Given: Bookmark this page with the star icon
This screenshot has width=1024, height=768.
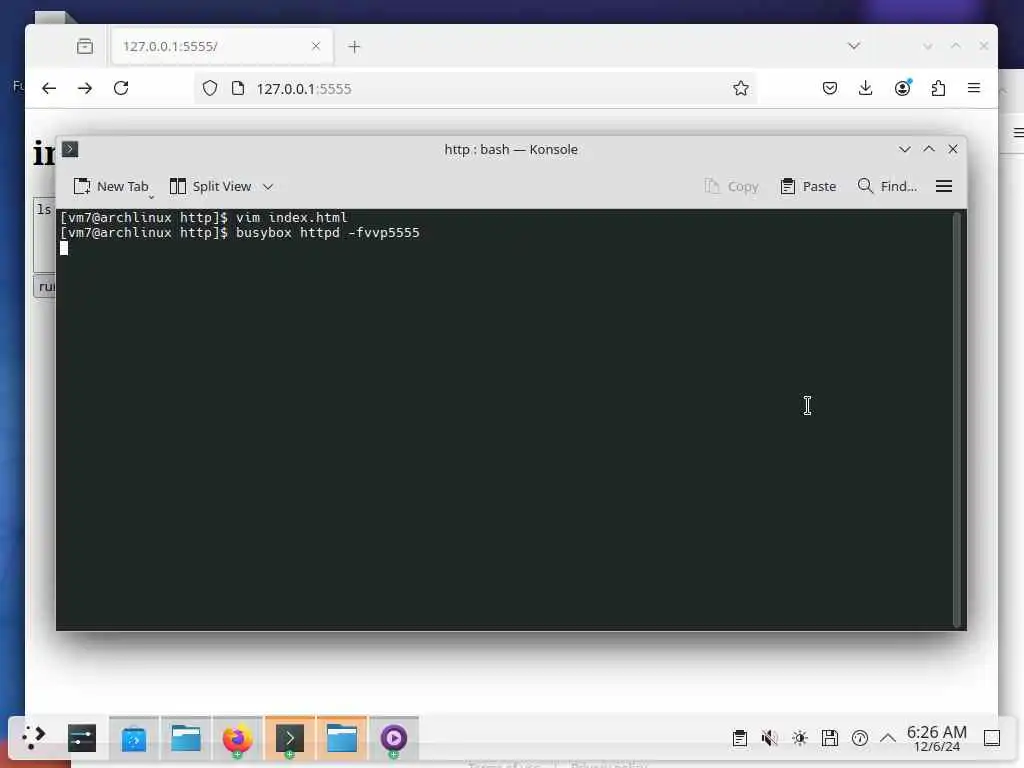Looking at the screenshot, I should 741,88.
